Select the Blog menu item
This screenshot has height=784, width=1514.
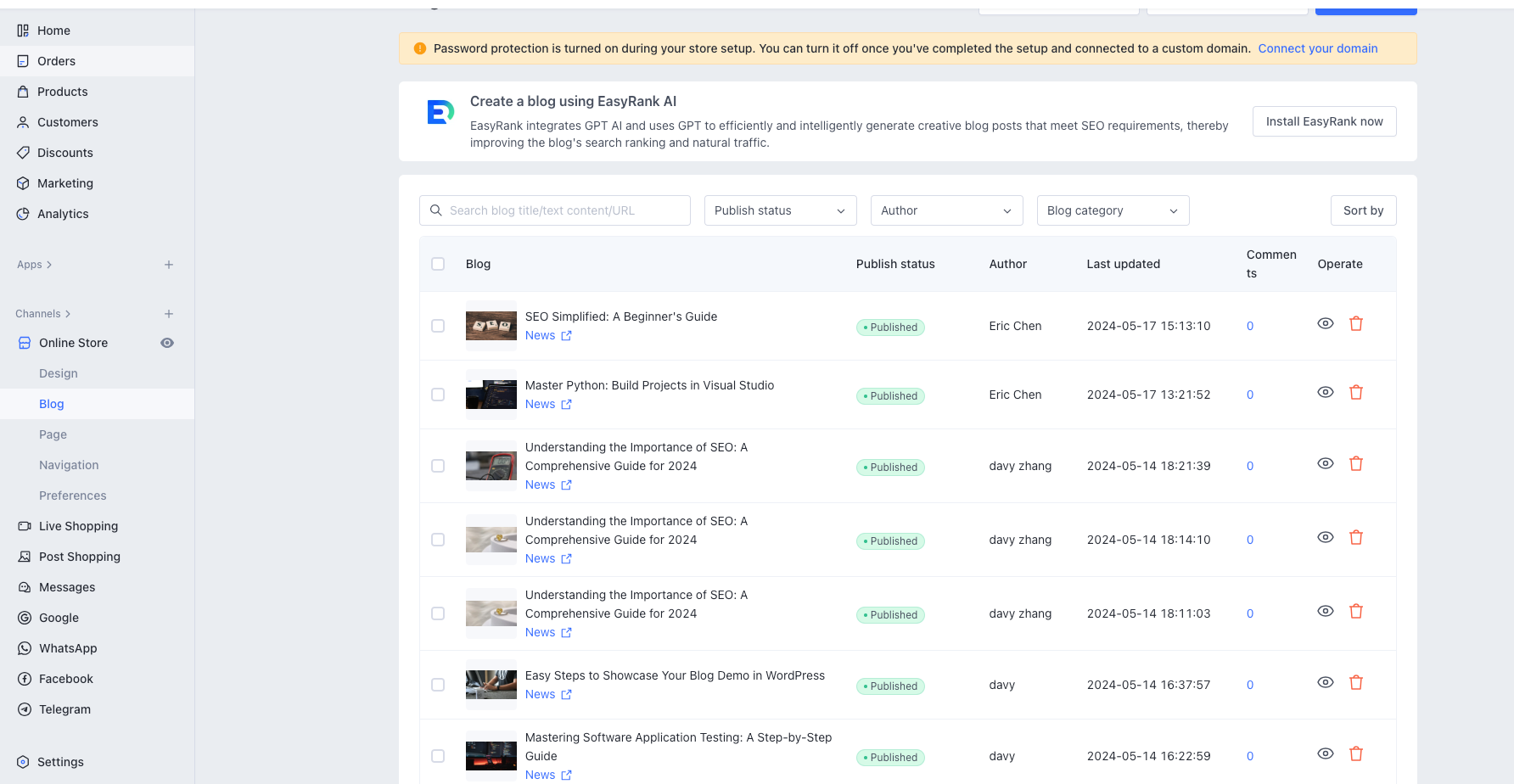pyautogui.click(x=52, y=404)
